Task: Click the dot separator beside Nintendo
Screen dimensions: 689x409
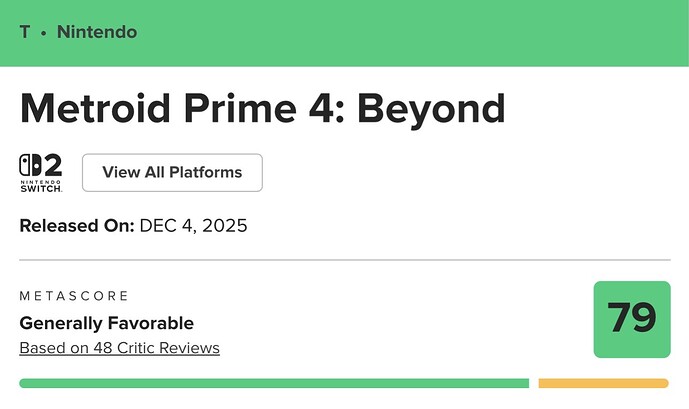Action: click(x=44, y=33)
